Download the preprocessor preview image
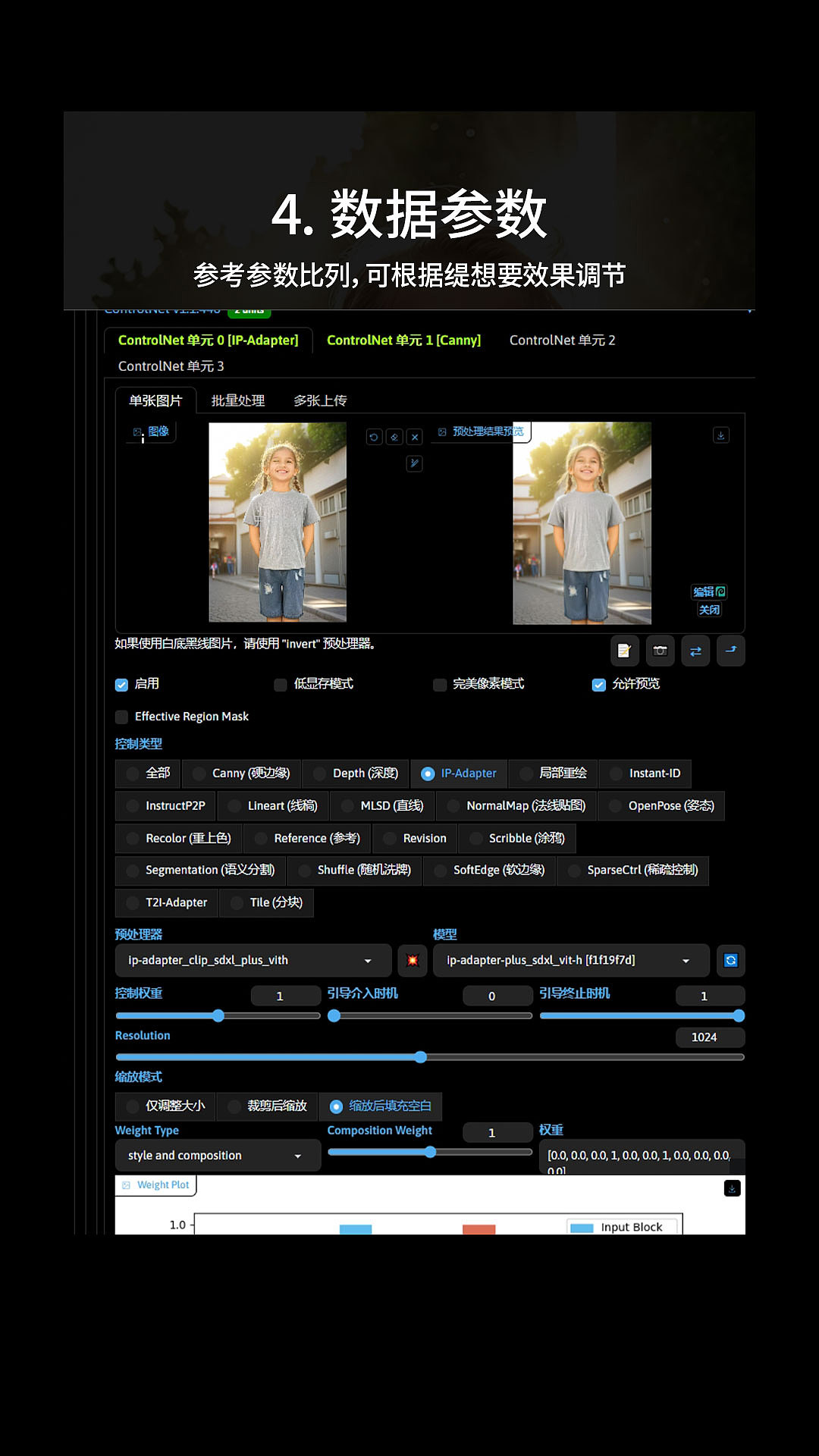Image resolution: width=819 pixels, height=1456 pixels. [721, 435]
